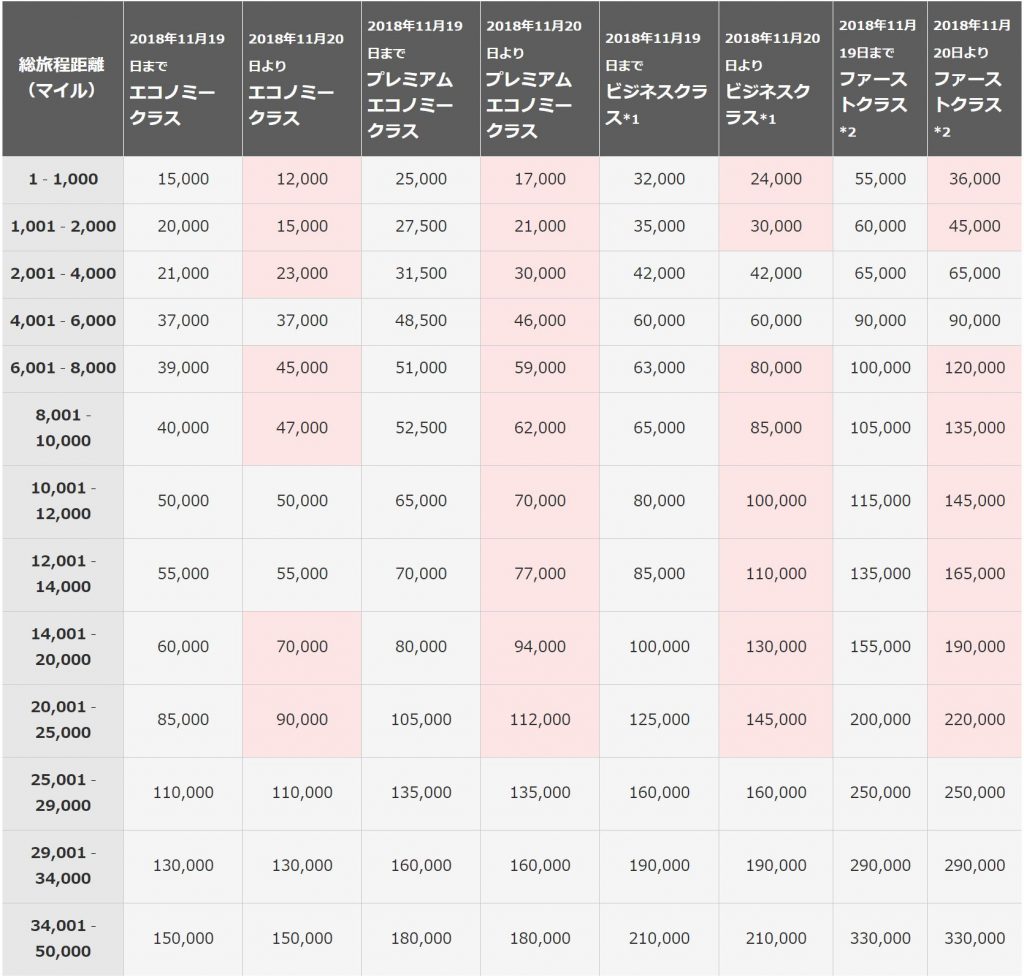Select the 330,000 cell in last column
The height and width of the screenshot is (977, 1024).
point(974,939)
